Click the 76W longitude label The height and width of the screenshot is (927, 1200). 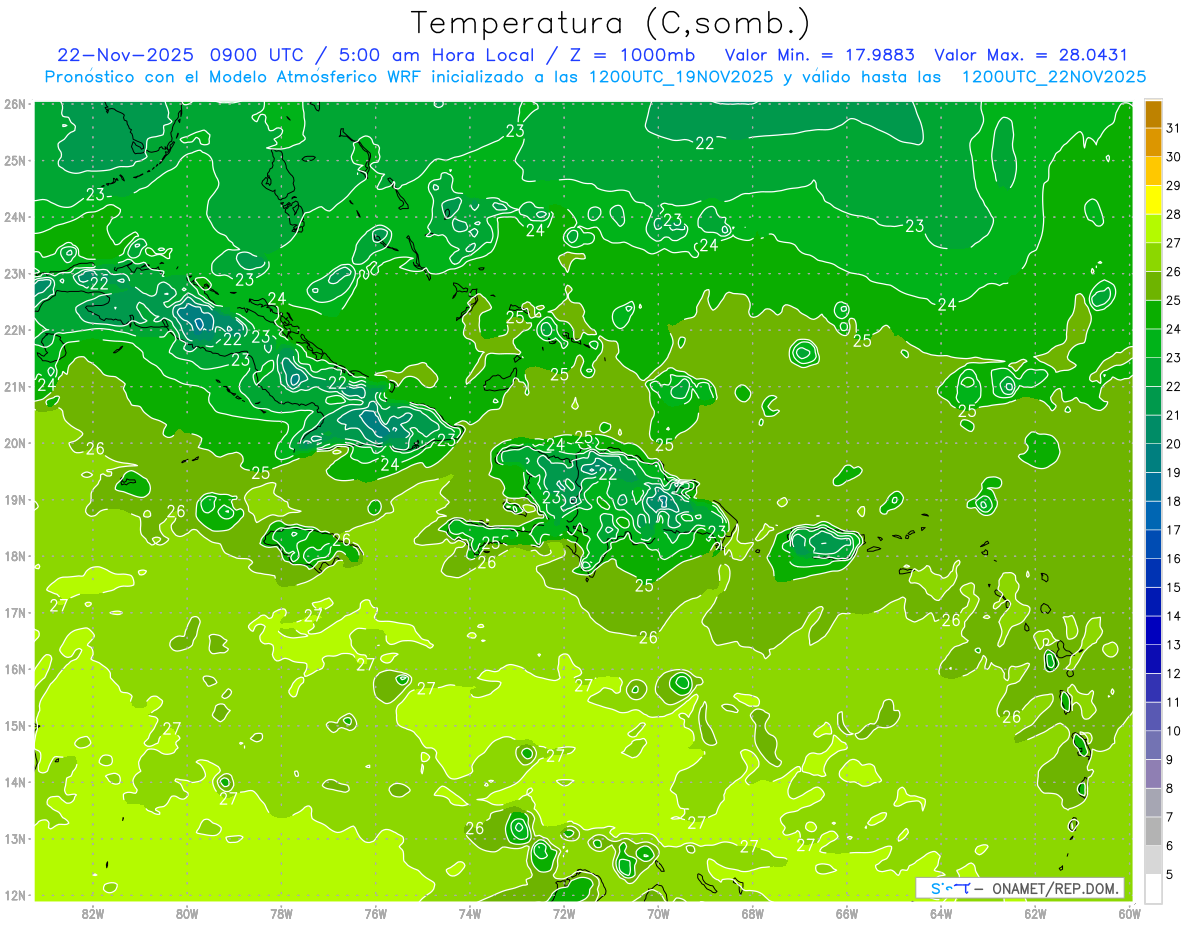(376, 913)
